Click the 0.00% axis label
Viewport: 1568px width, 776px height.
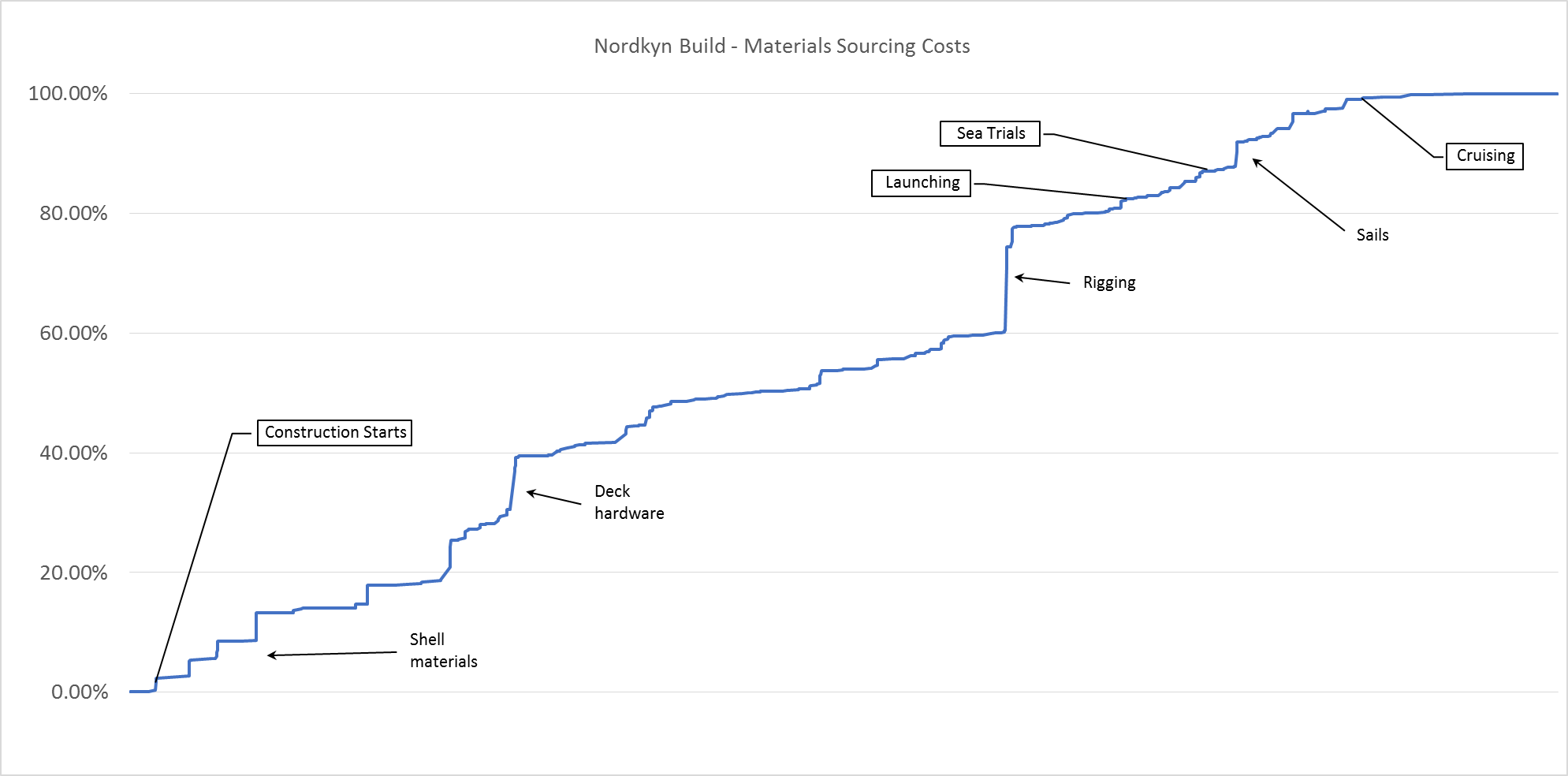tap(80, 692)
